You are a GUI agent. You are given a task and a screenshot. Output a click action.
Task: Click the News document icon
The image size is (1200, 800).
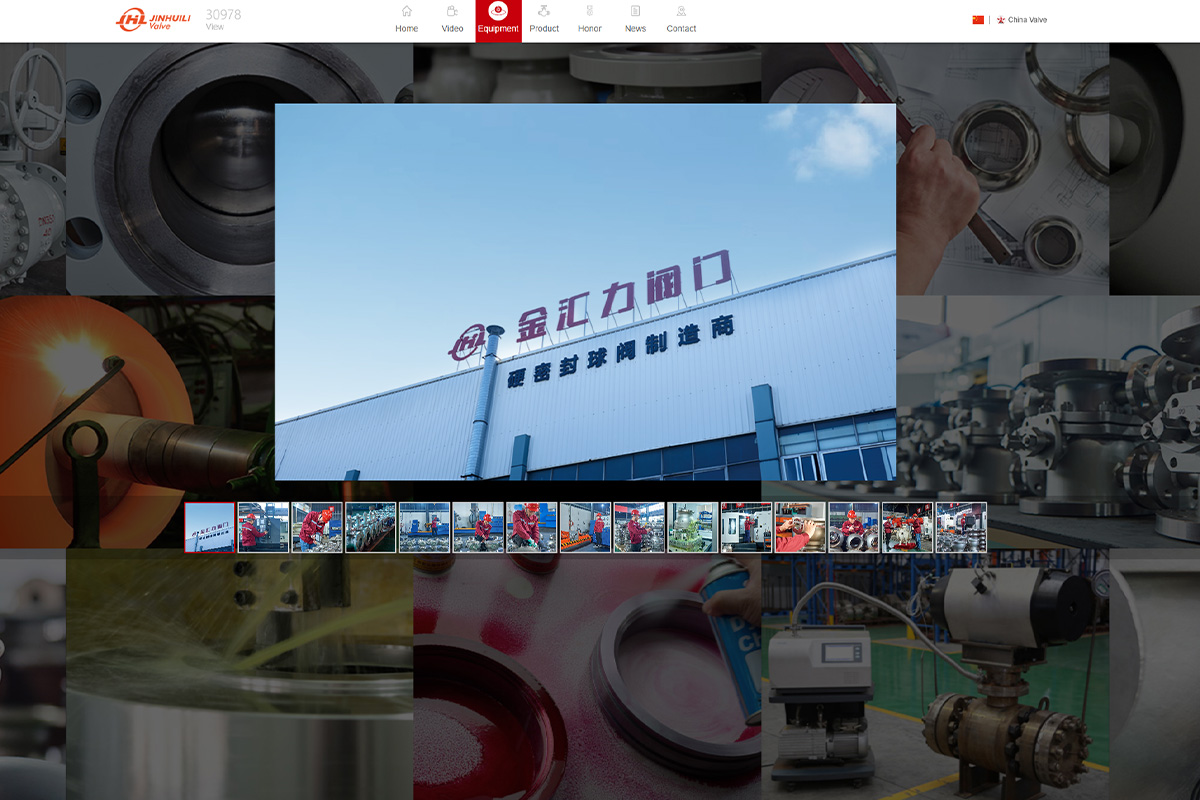point(635,12)
